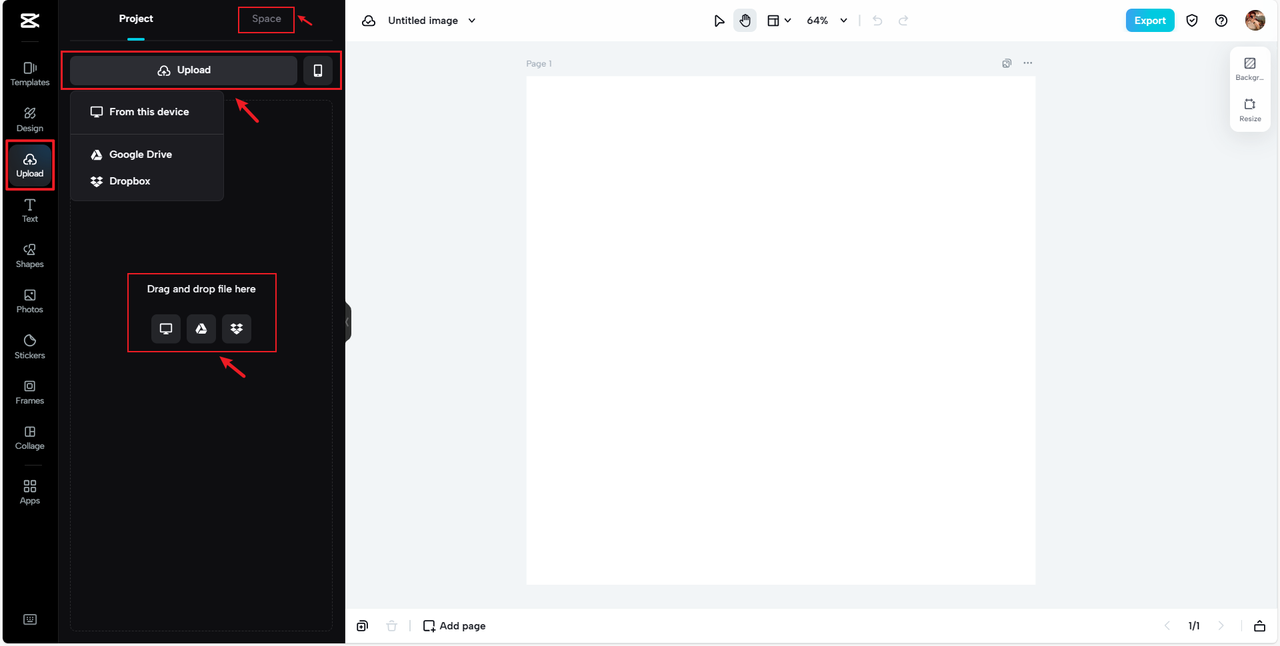Go to the previous page arrow

tap(1167, 626)
